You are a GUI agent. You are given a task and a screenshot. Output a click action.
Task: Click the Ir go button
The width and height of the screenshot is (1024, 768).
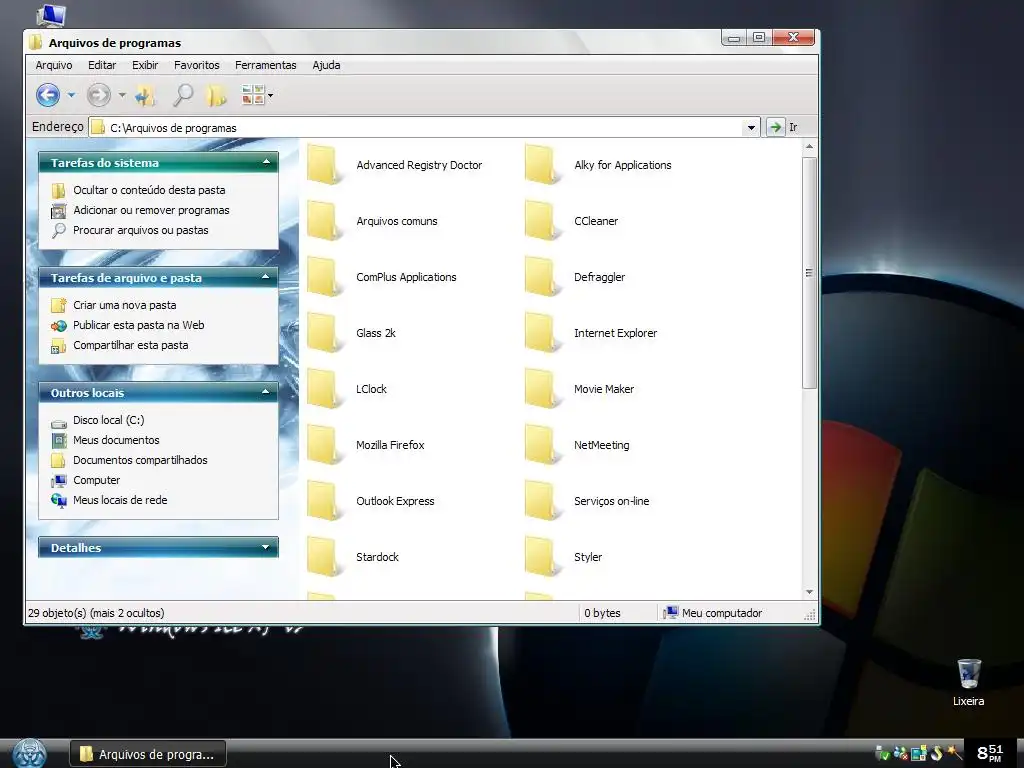coord(782,127)
